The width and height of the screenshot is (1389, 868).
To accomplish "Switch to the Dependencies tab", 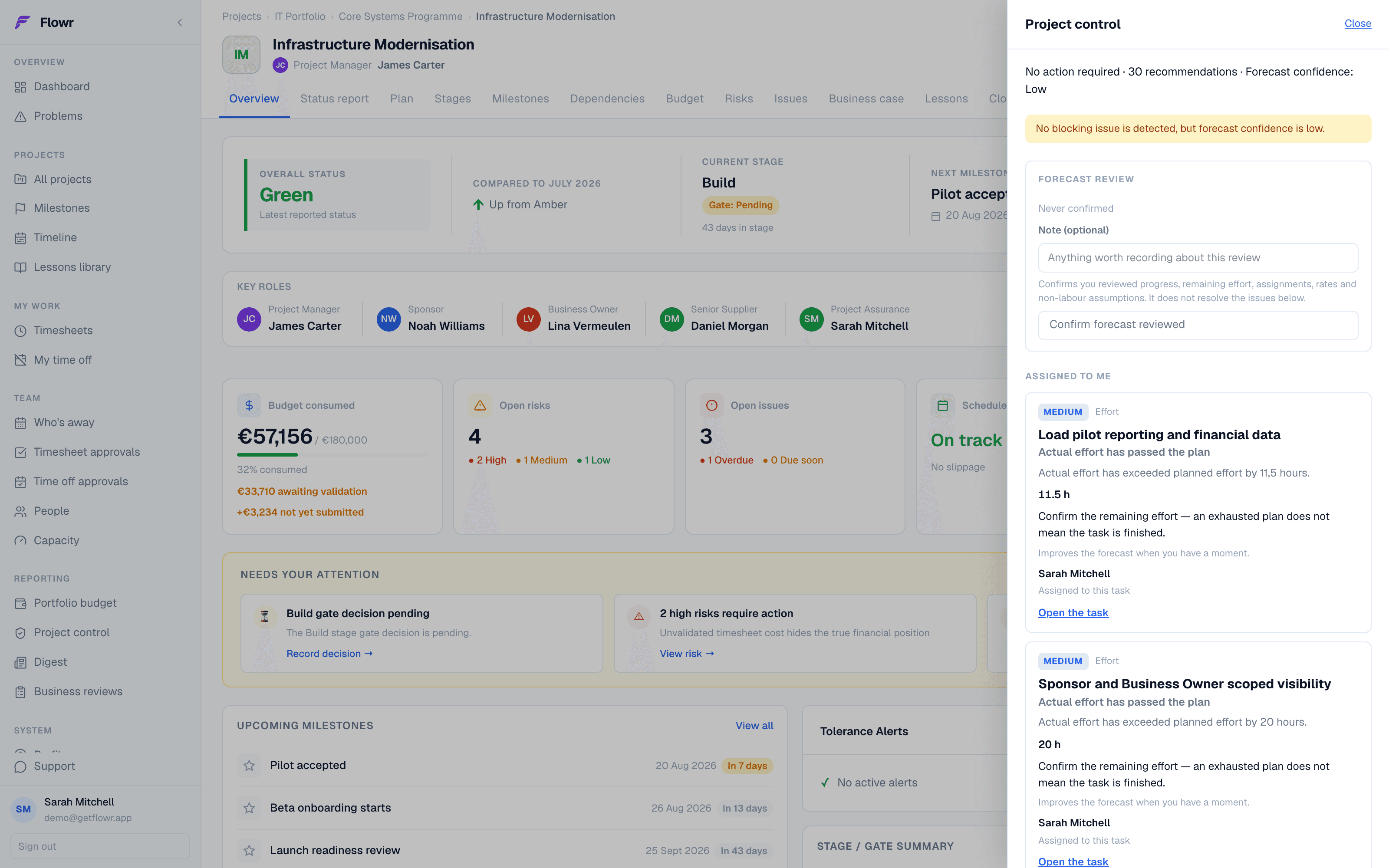I will (607, 99).
